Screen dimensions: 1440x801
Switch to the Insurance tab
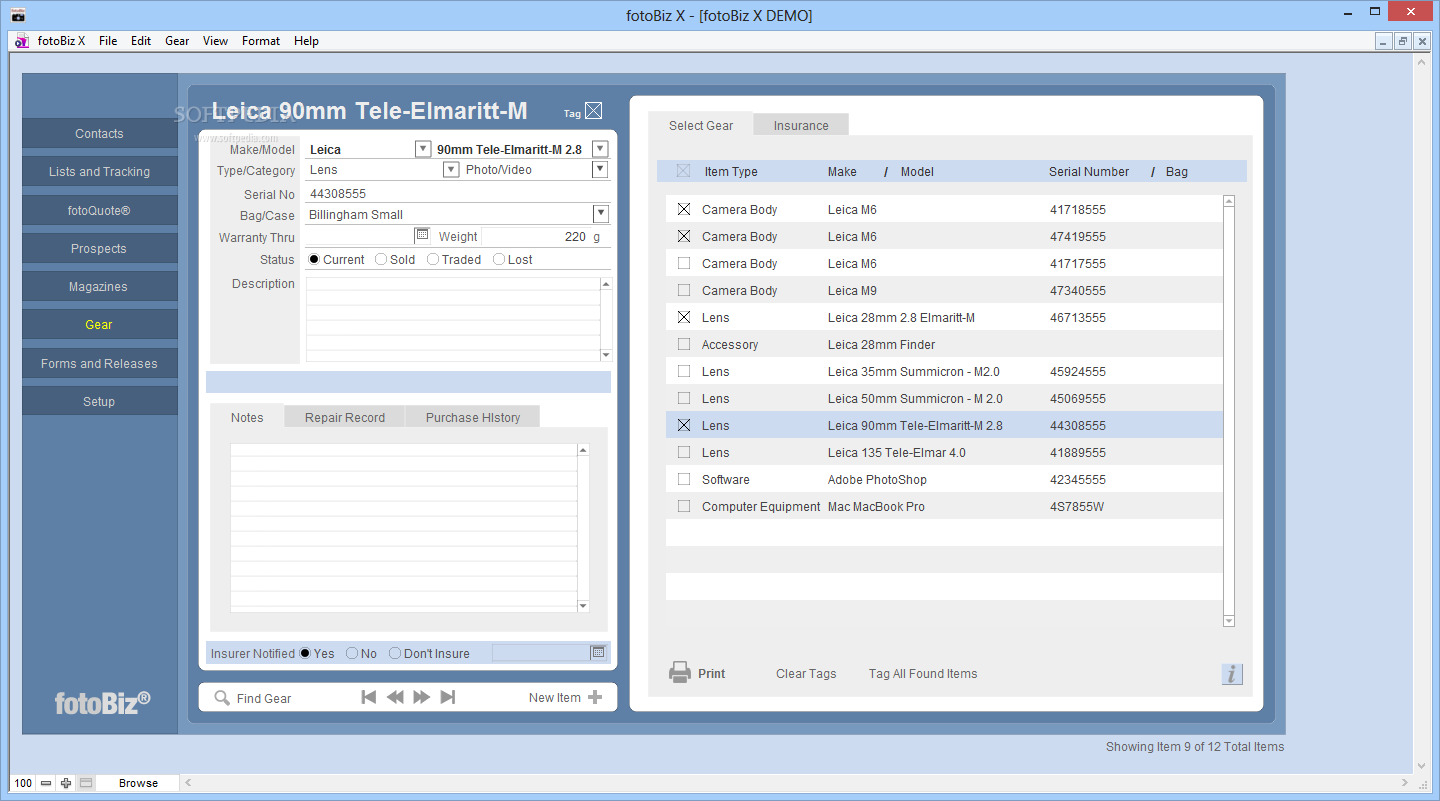pyautogui.click(x=801, y=125)
